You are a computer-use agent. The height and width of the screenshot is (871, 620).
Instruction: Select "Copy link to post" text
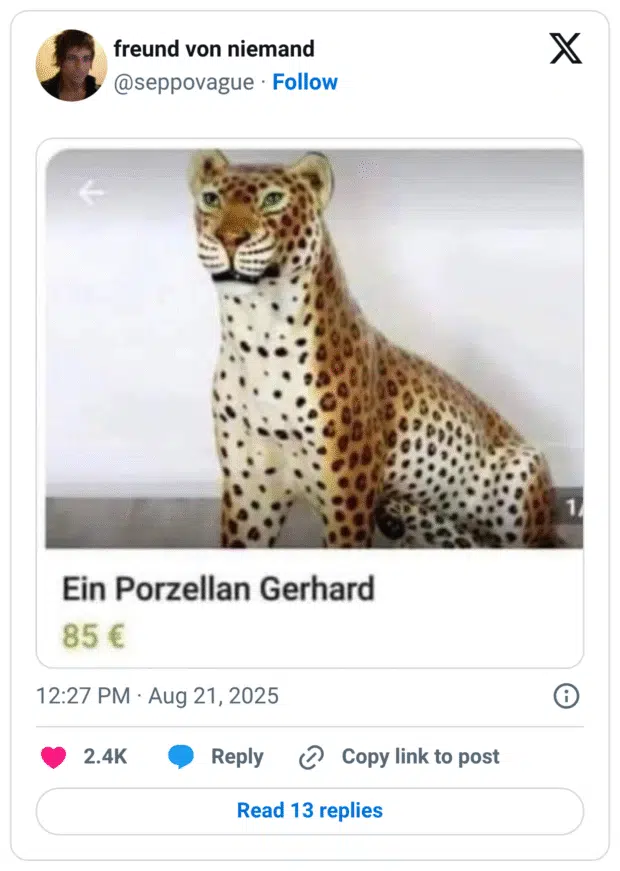pyautogui.click(x=420, y=757)
